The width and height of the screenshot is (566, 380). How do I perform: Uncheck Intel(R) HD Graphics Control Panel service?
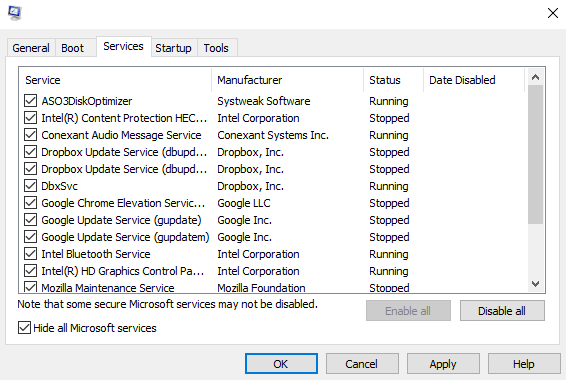click(x=31, y=271)
